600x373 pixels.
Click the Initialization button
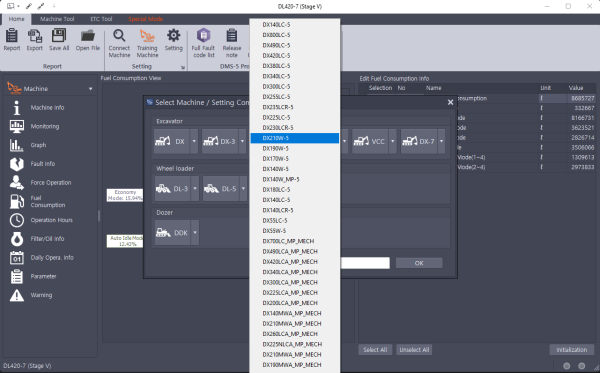tap(572, 350)
